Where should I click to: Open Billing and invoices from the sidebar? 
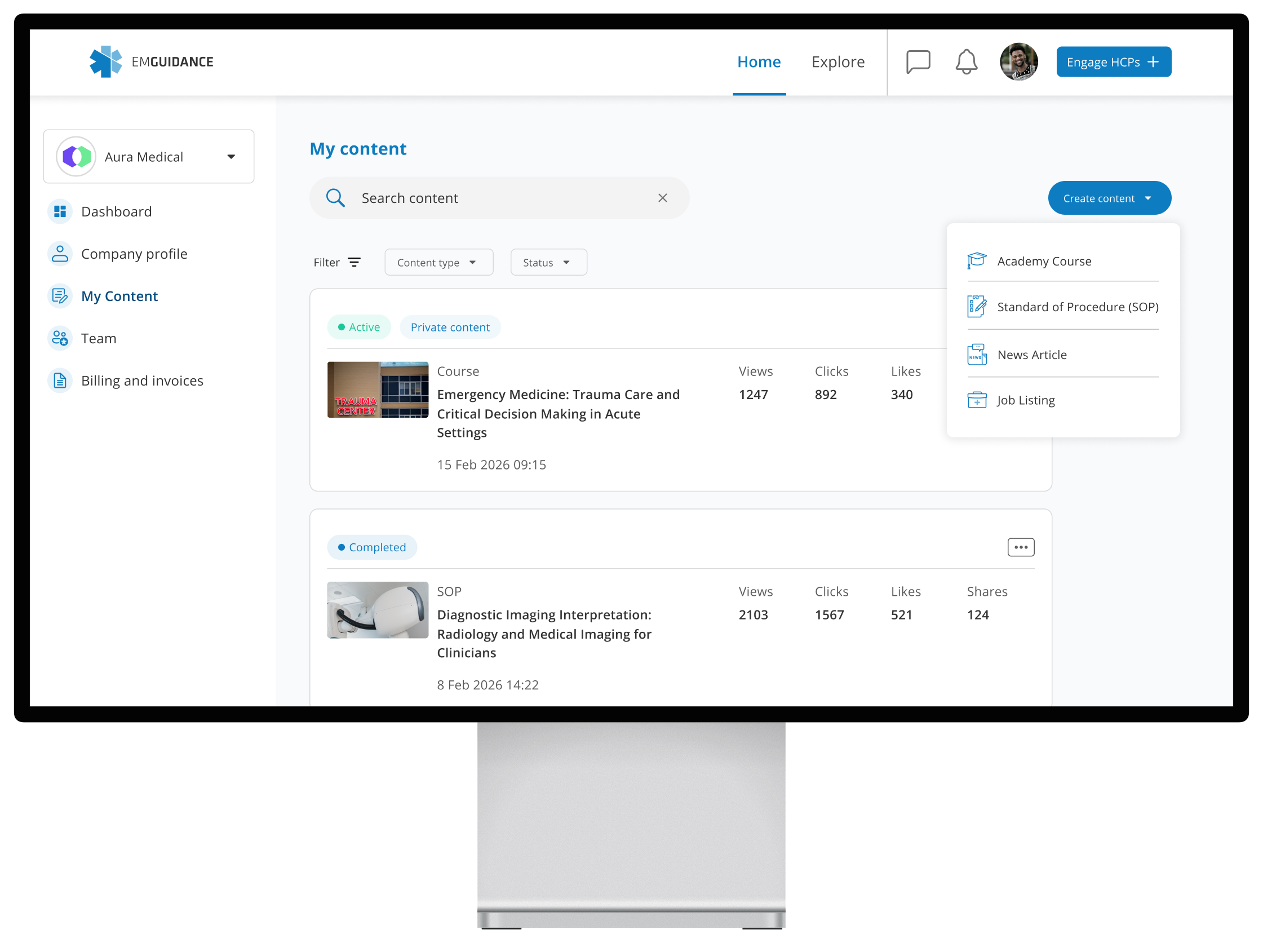[x=141, y=381]
